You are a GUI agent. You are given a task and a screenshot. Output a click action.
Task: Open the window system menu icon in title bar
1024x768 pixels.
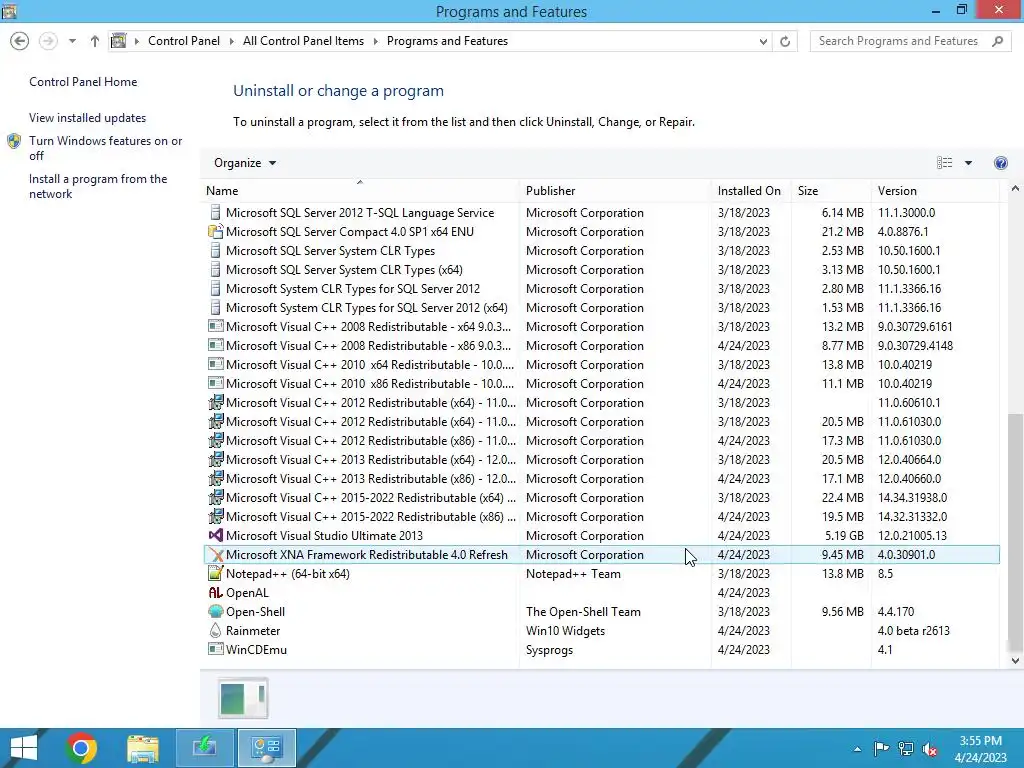point(9,10)
